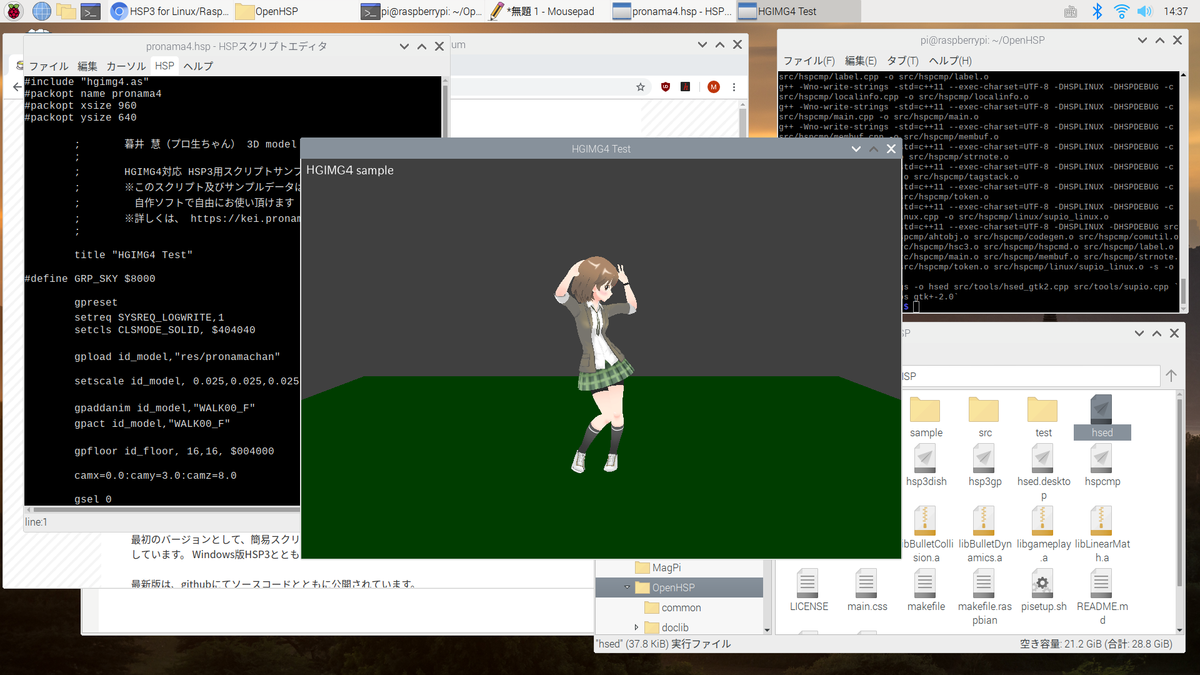The width and height of the screenshot is (1200, 675).
Task: Select the LICENSE file
Action: (808, 590)
